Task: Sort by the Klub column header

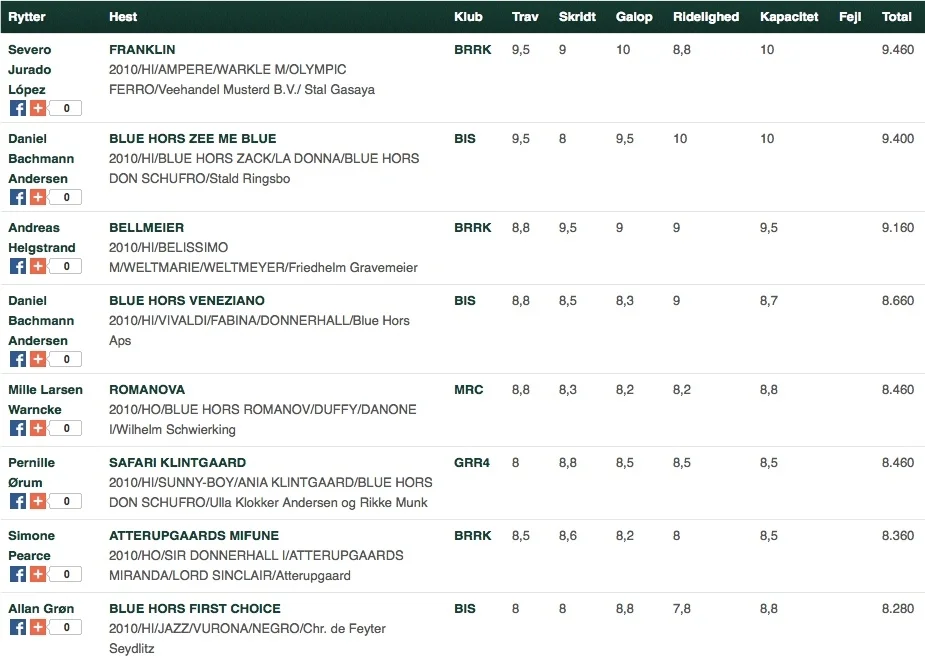Action: coord(468,17)
